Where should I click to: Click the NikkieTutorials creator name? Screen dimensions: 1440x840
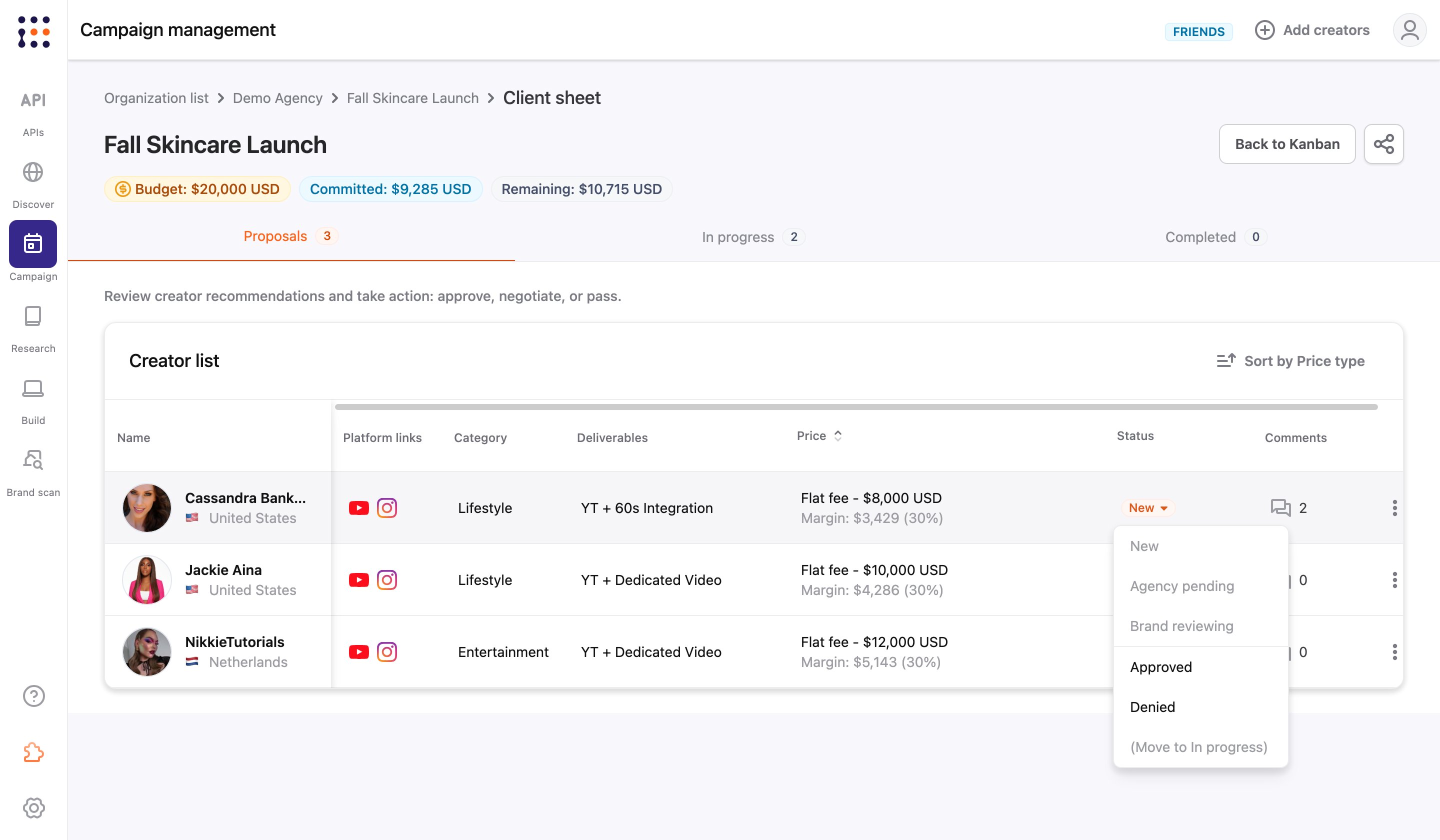(x=234, y=641)
